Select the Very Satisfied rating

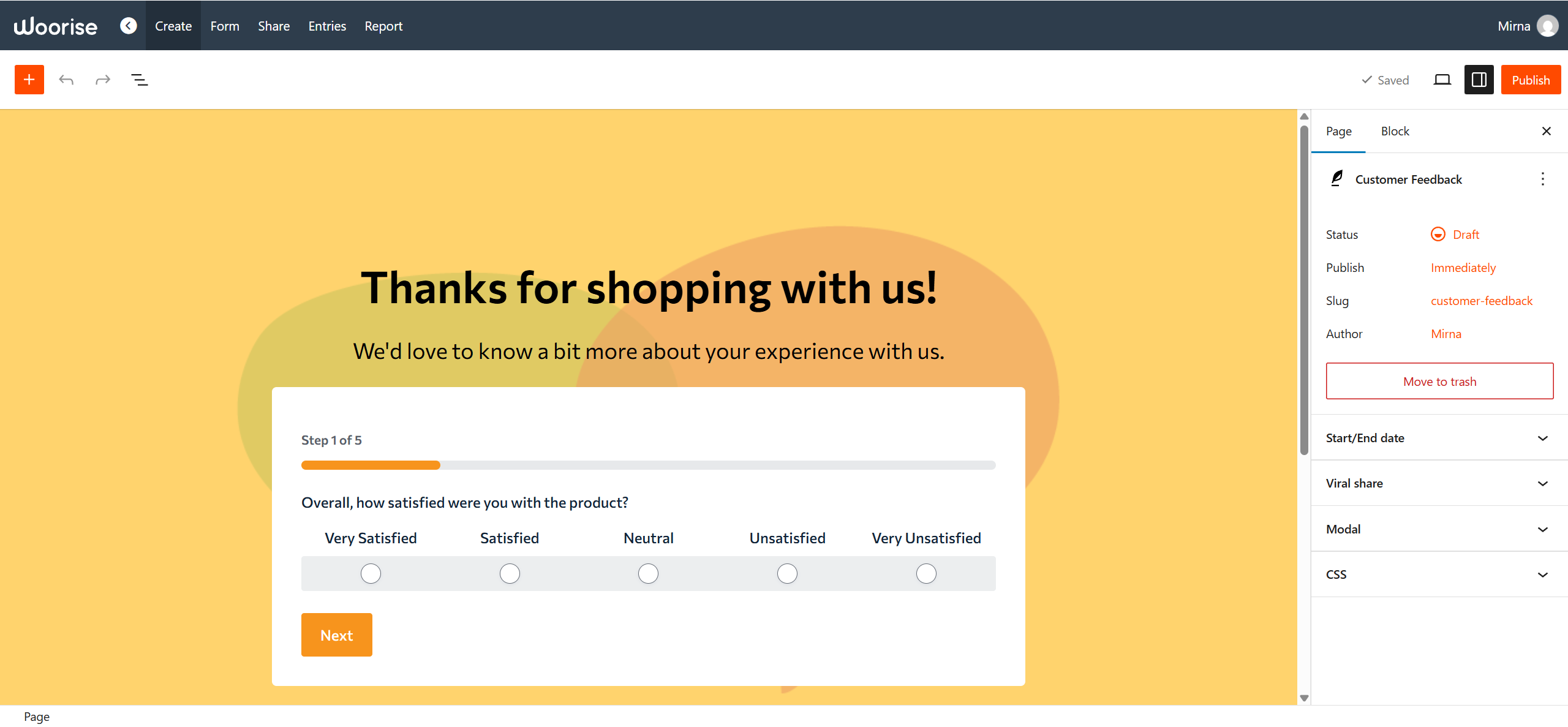370,573
